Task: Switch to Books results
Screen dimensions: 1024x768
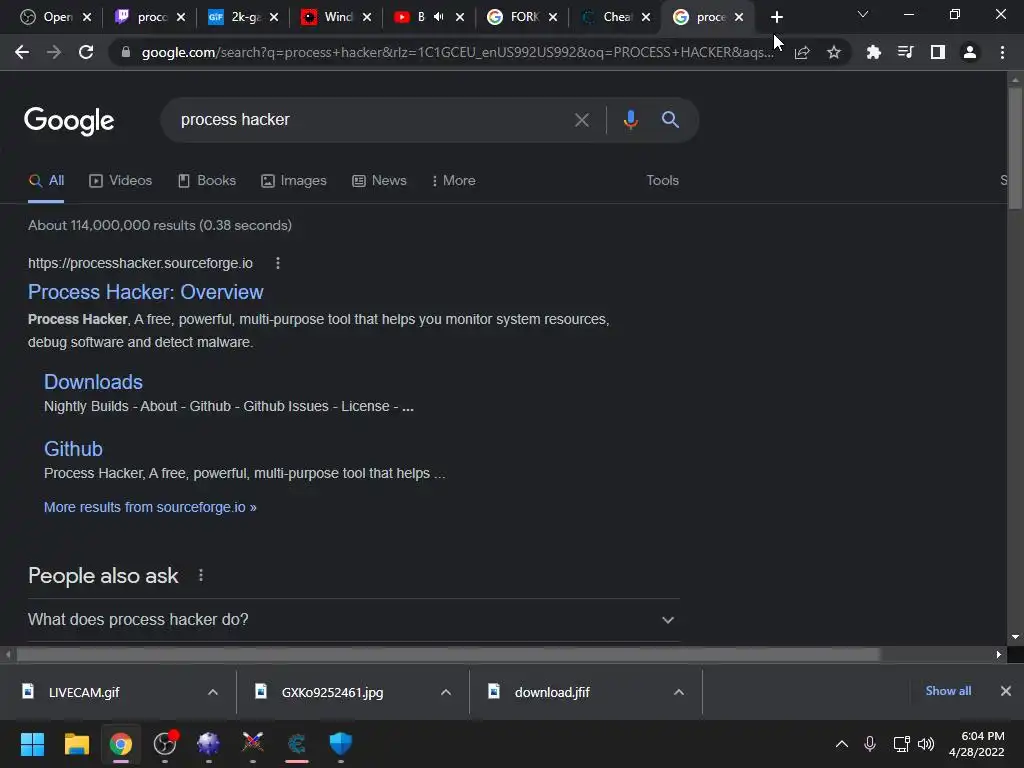Action: tap(207, 181)
